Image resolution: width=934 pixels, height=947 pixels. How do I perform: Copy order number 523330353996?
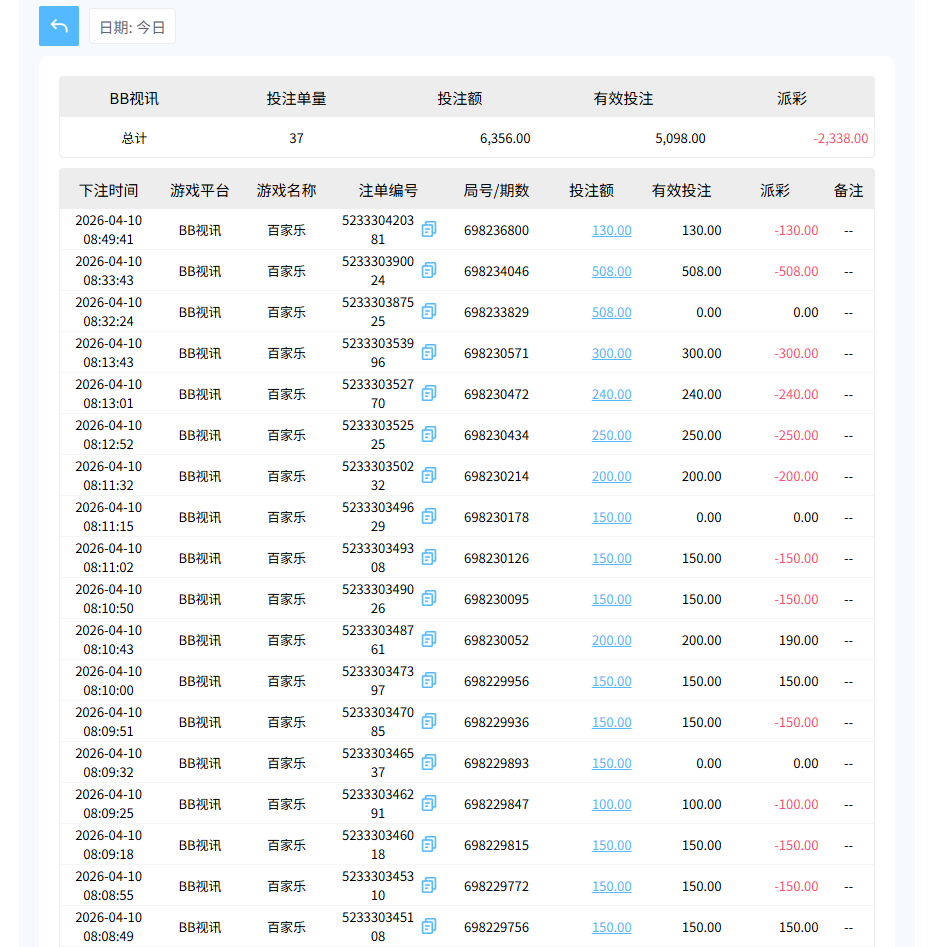pos(428,352)
